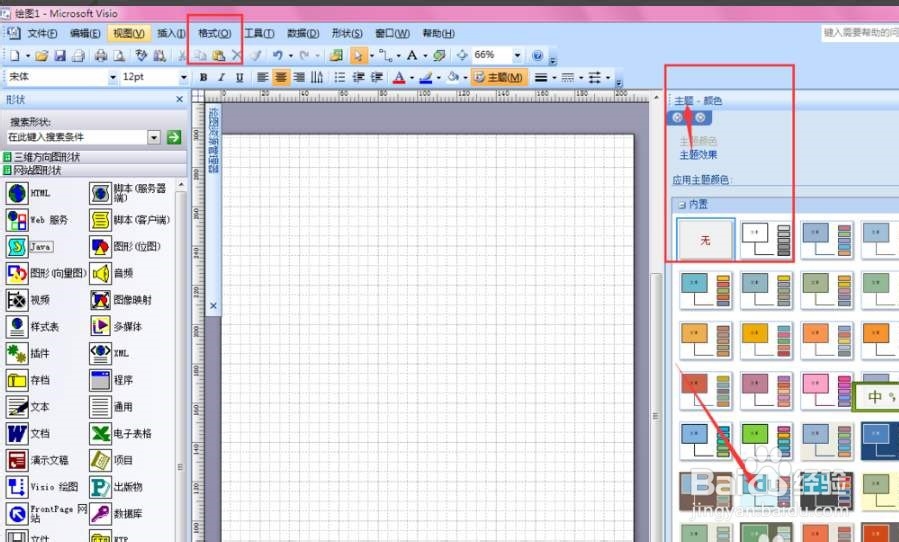Open the 编辑 (Edit) menu
Screen dimensions: 899x542
[85, 33]
